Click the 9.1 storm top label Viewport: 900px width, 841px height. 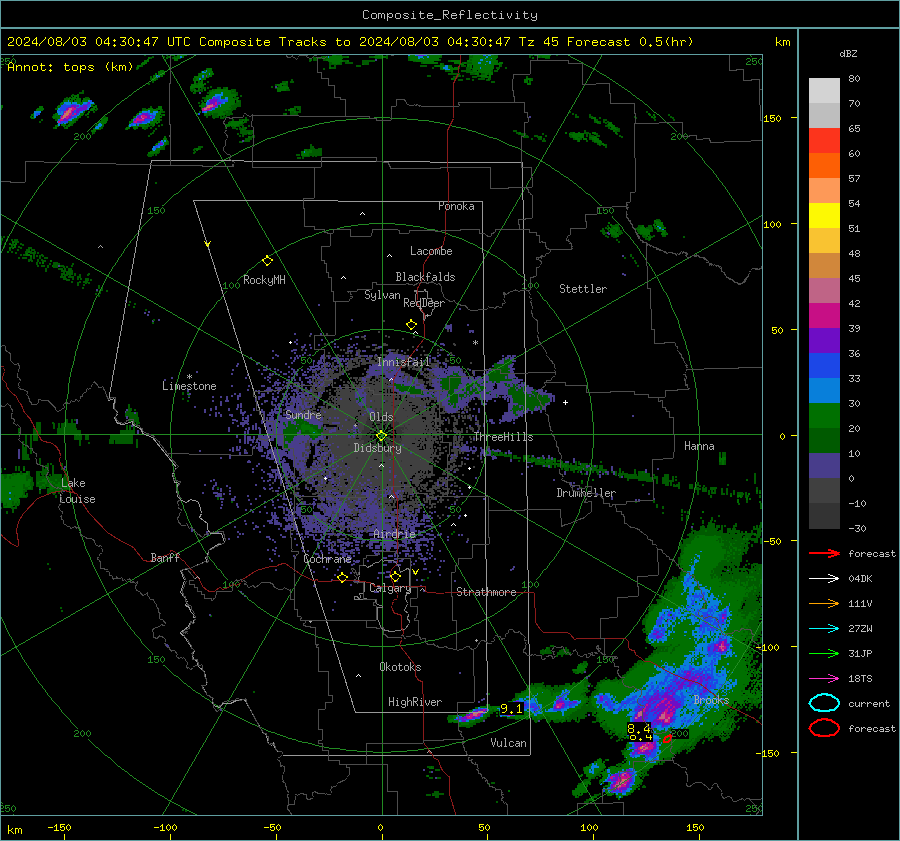click(x=511, y=709)
